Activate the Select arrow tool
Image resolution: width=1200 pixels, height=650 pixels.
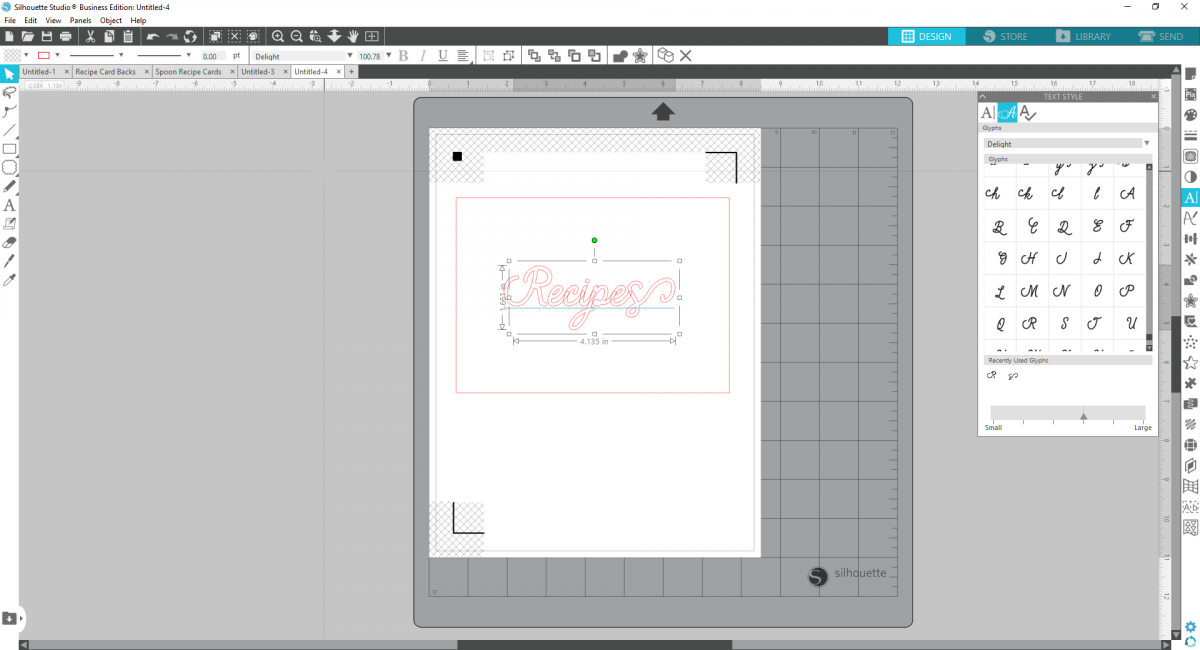10,73
